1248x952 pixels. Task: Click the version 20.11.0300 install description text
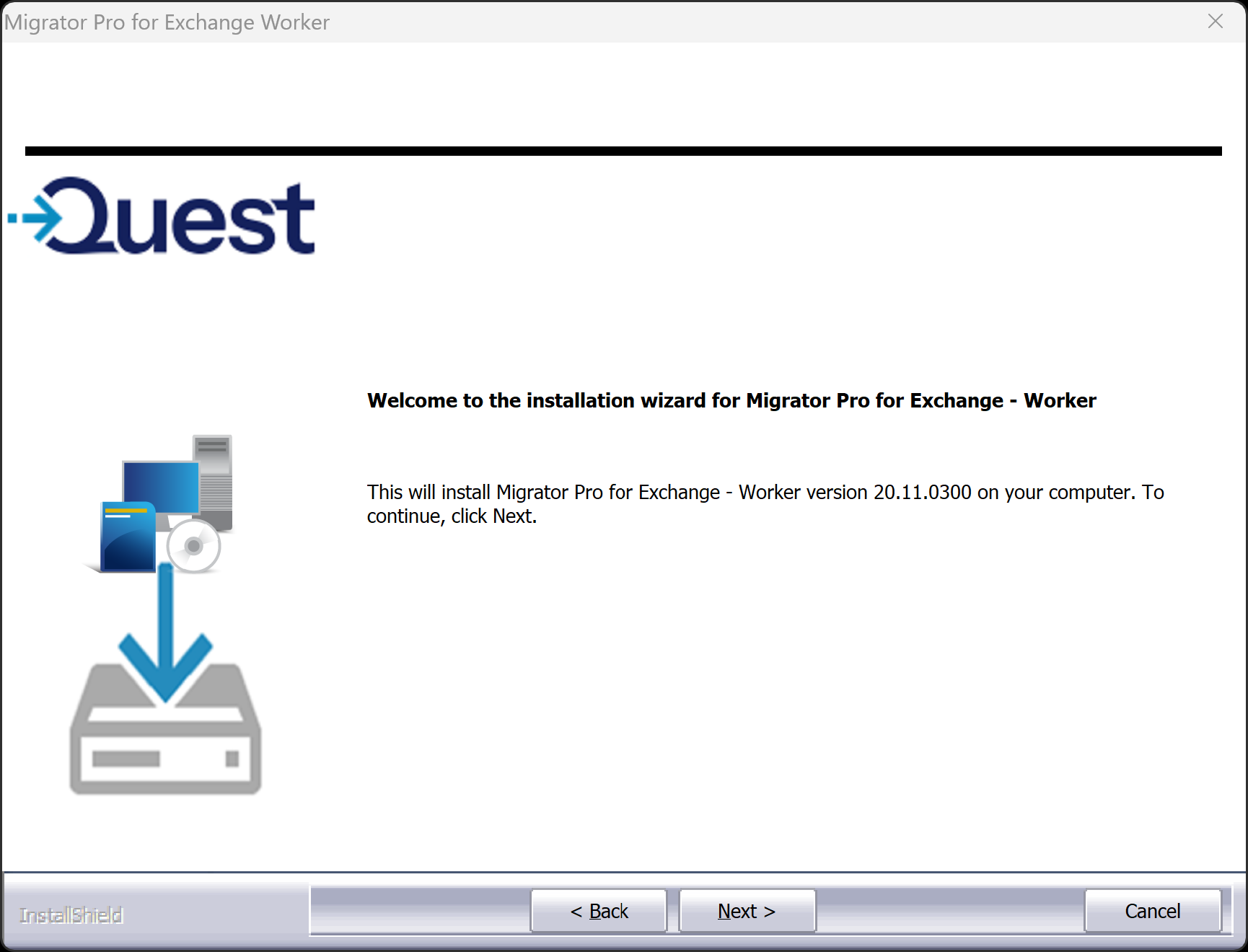tap(765, 504)
